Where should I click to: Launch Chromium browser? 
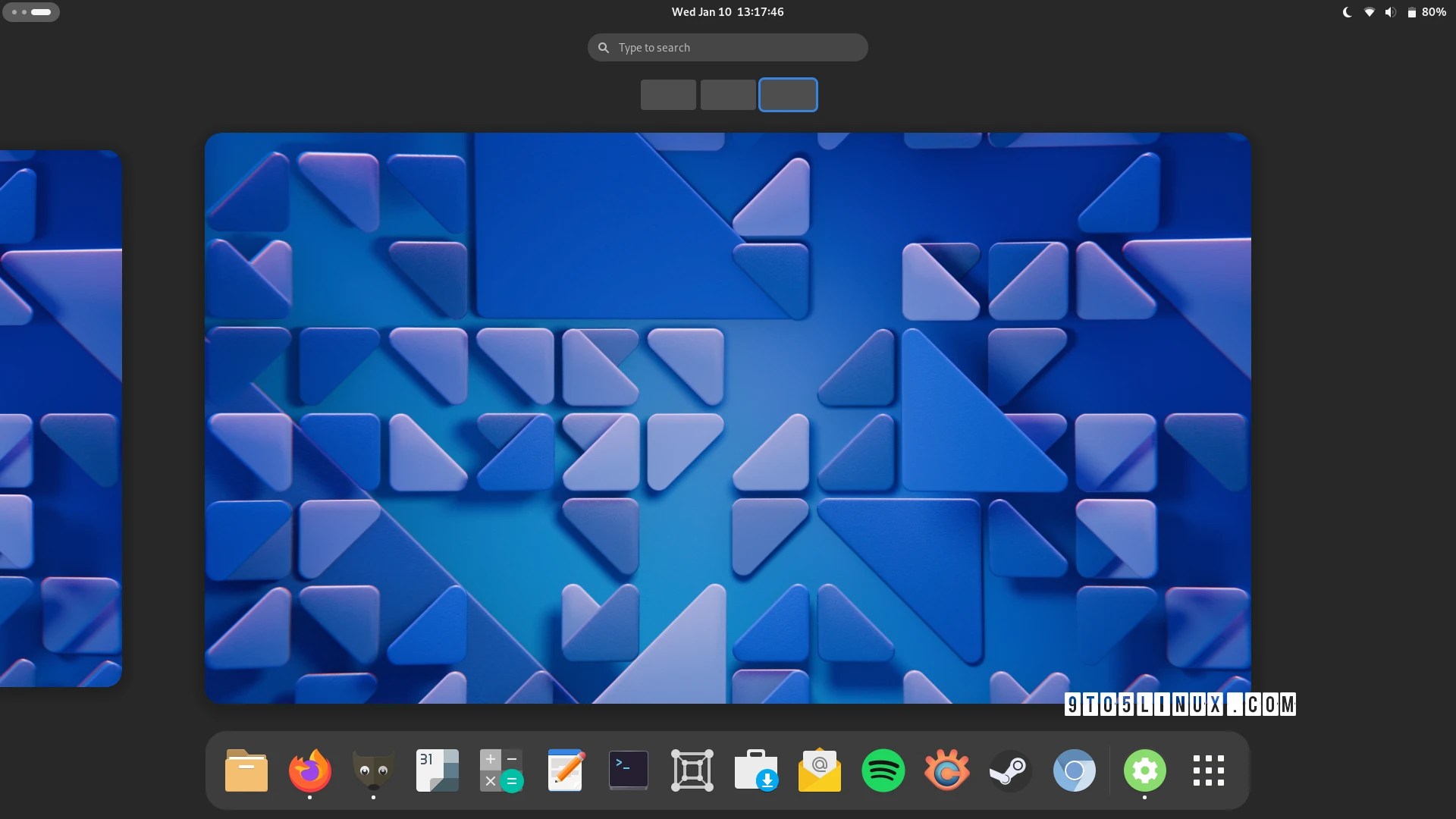click(x=1075, y=770)
